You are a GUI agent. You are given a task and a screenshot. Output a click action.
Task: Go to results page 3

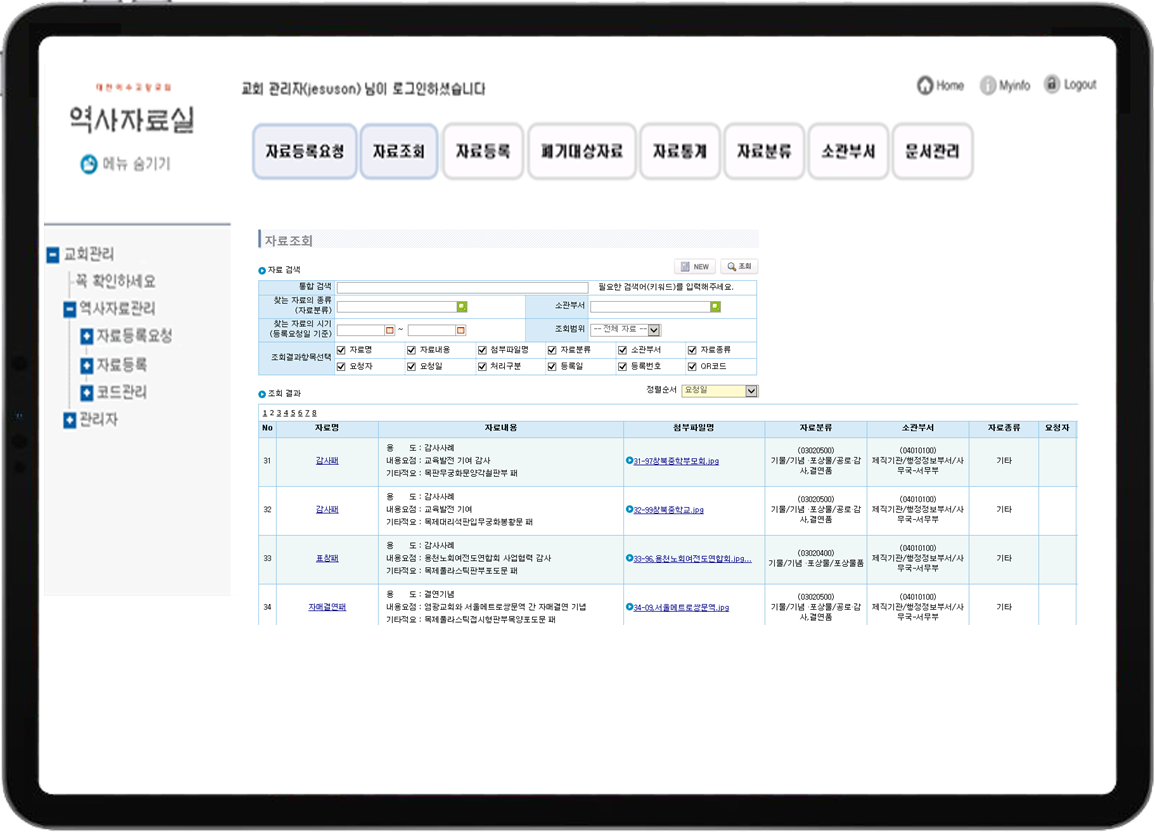click(279, 413)
